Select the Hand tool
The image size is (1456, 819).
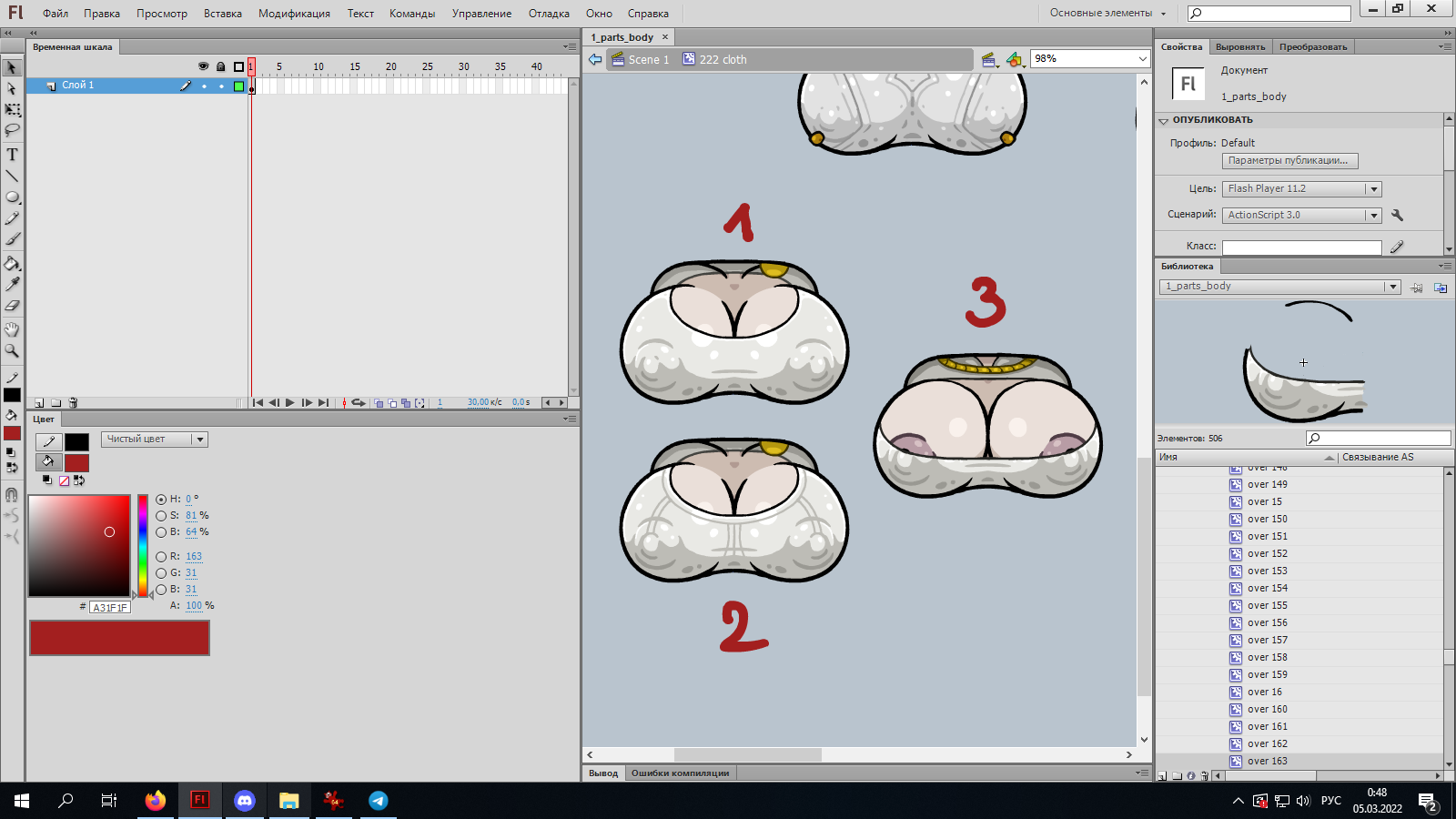[x=12, y=329]
